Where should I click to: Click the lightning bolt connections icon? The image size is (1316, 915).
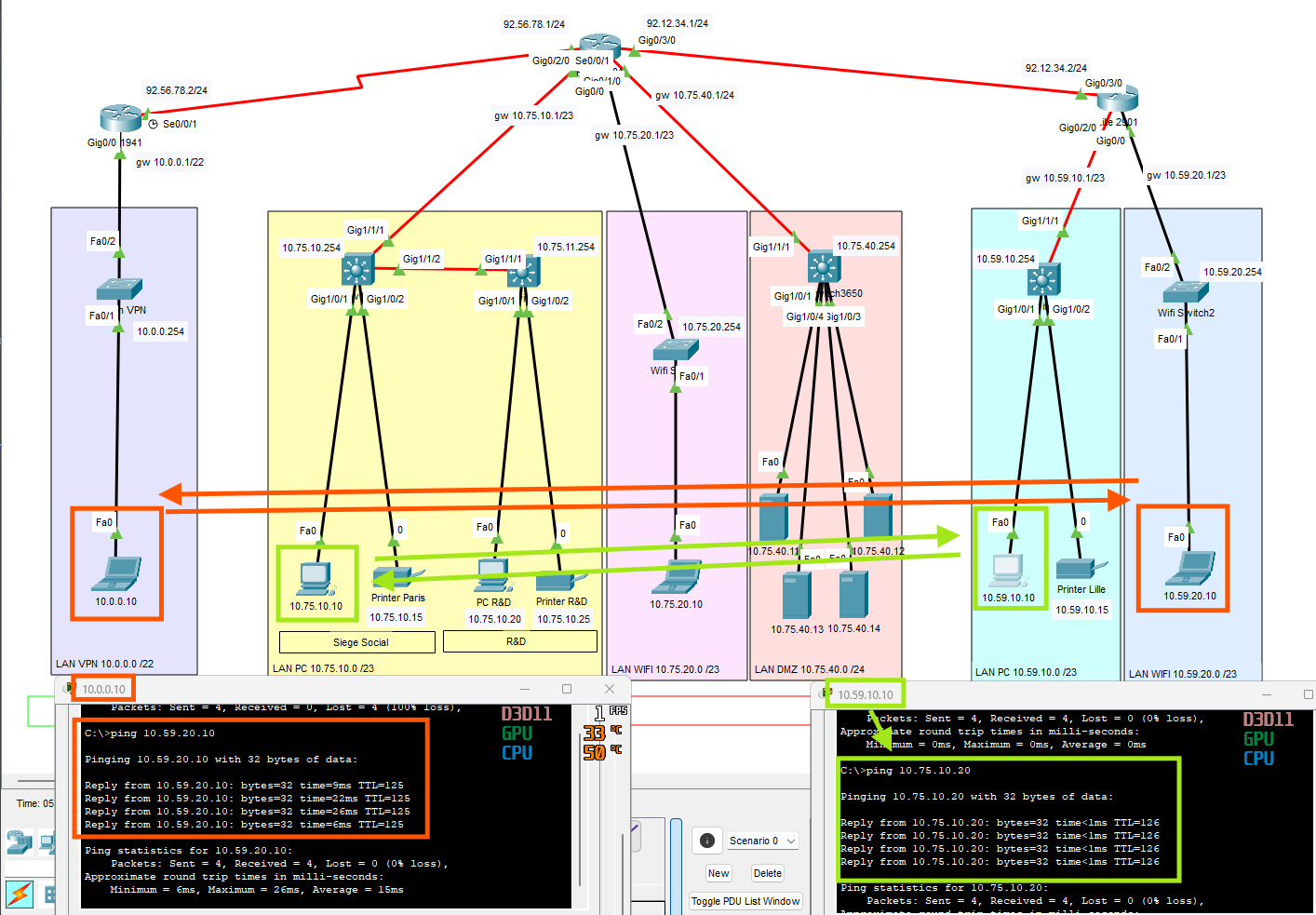(x=20, y=894)
